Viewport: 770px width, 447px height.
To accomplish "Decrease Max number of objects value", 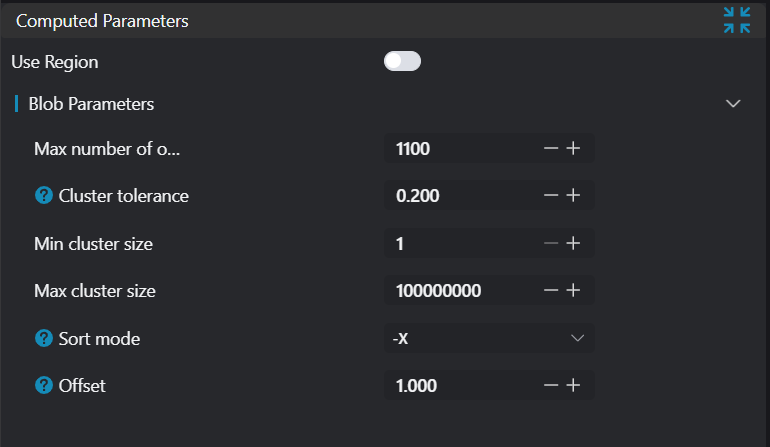I will click(551, 149).
